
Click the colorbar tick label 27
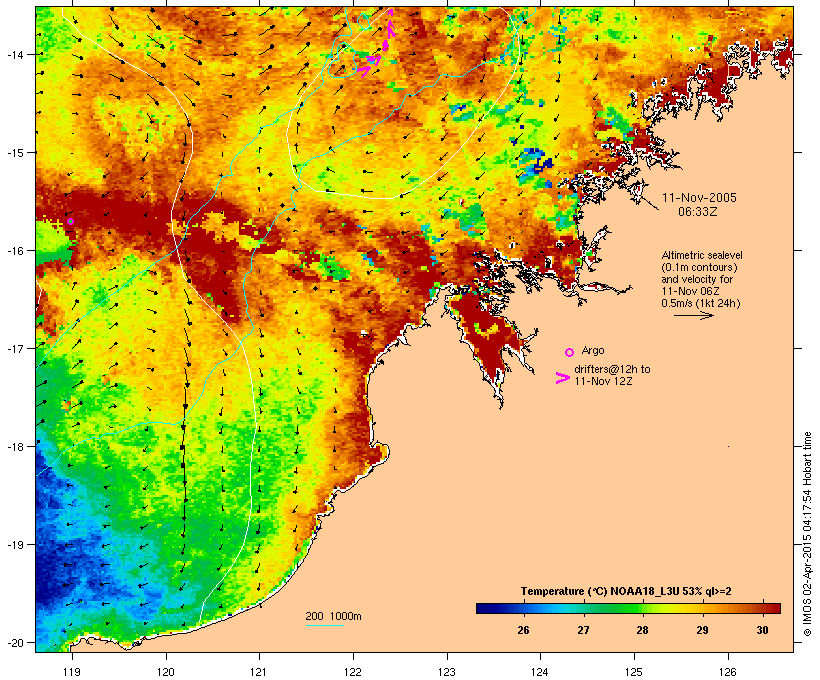click(584, 630)
